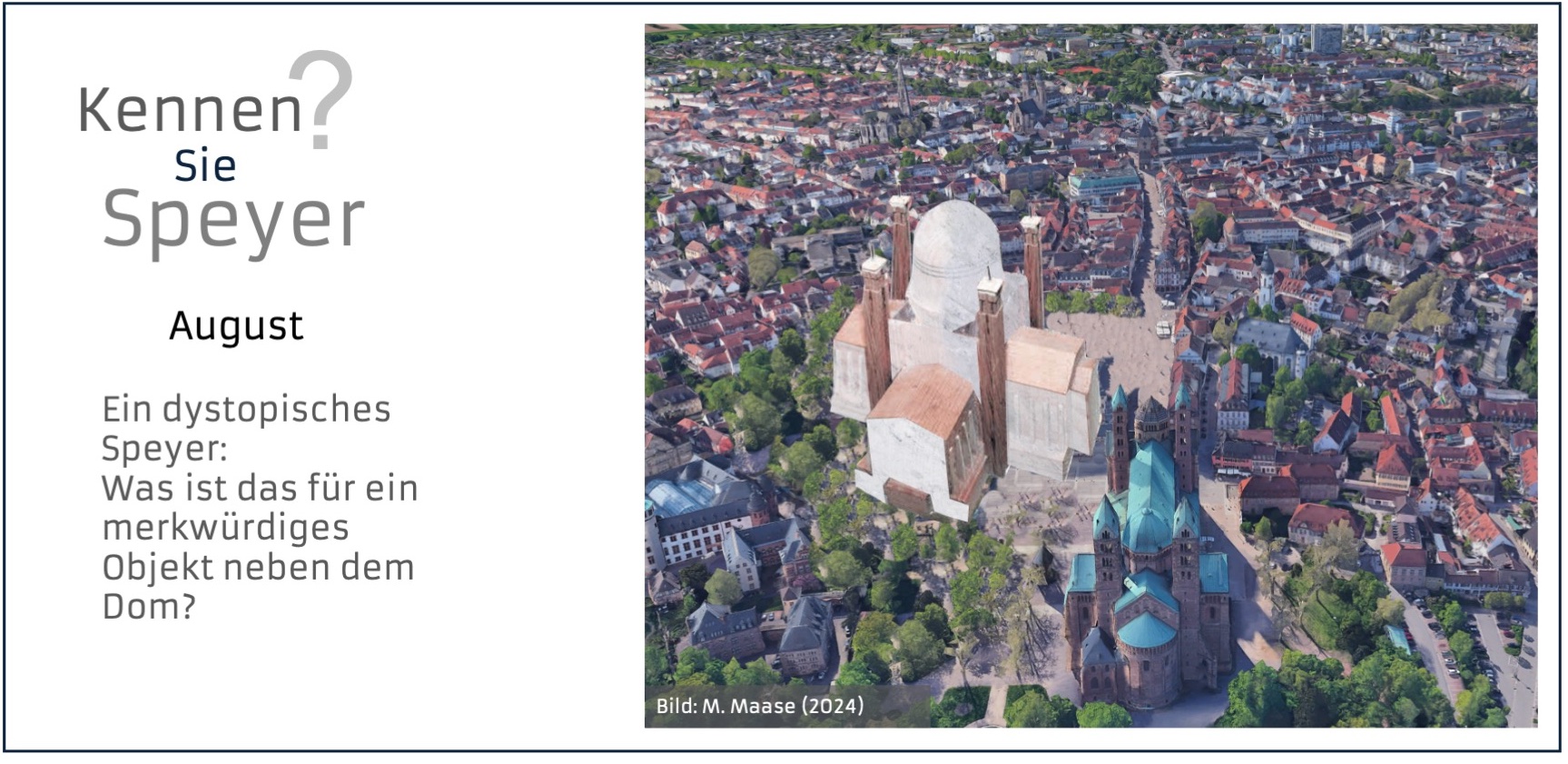
Task: Click the "merkwürdiges" word in the question
Action: click(225, 527)
